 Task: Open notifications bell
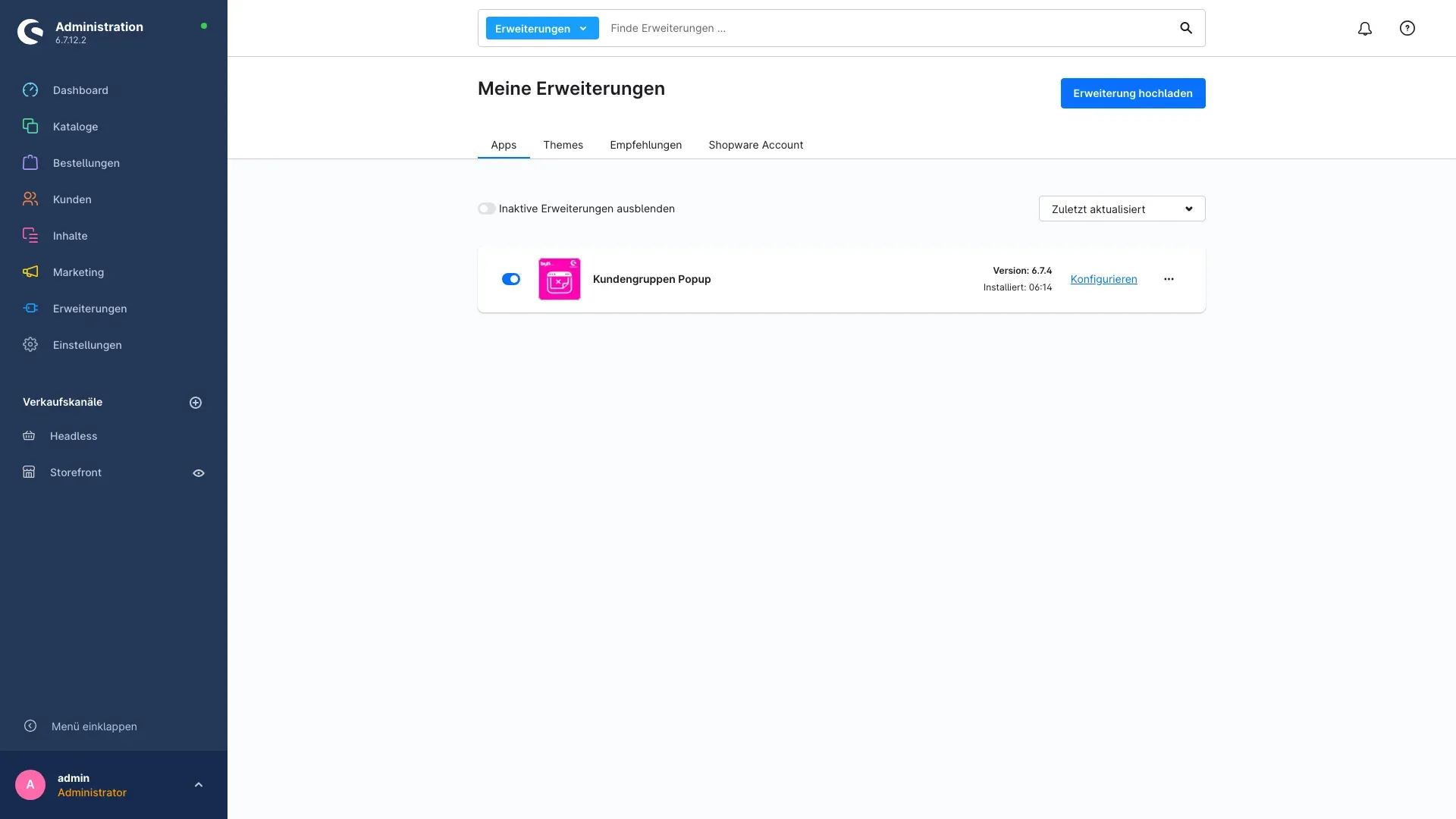point(1365,29)
